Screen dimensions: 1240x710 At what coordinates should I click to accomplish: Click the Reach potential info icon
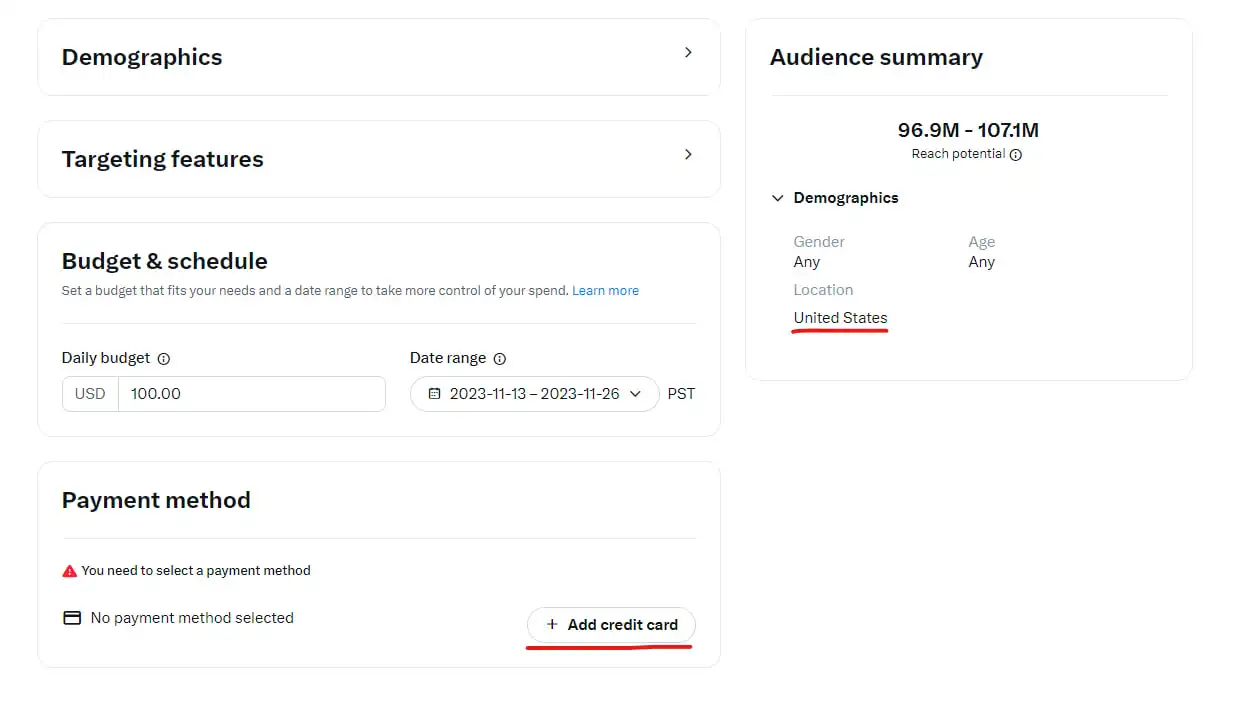click(1016, 155)
